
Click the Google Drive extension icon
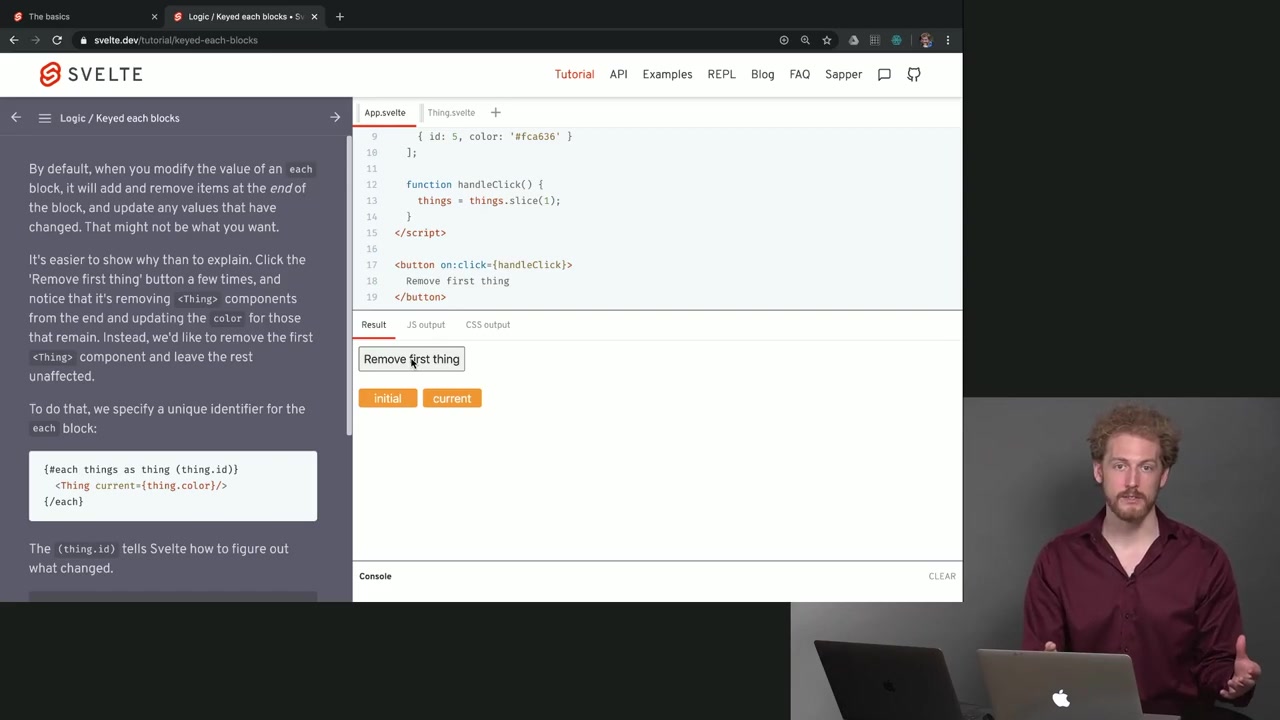pos(853,40)
